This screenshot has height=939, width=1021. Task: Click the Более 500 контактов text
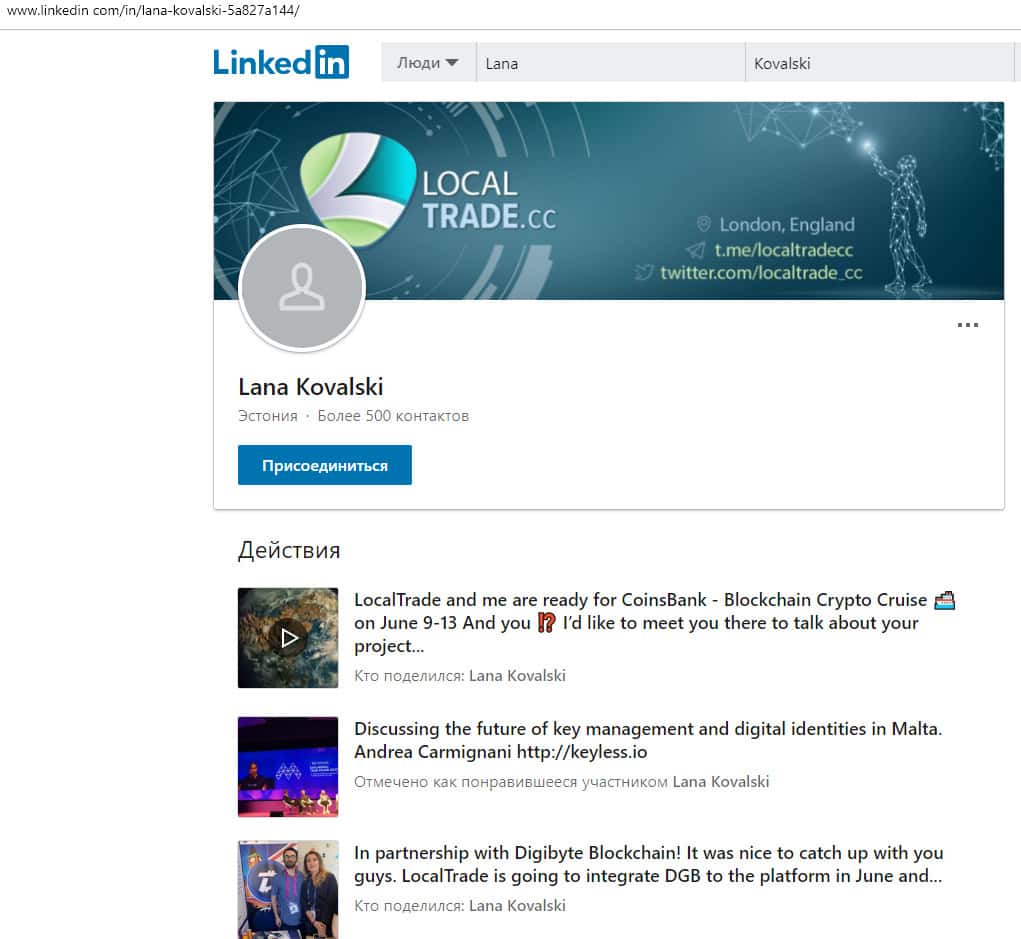393,416
